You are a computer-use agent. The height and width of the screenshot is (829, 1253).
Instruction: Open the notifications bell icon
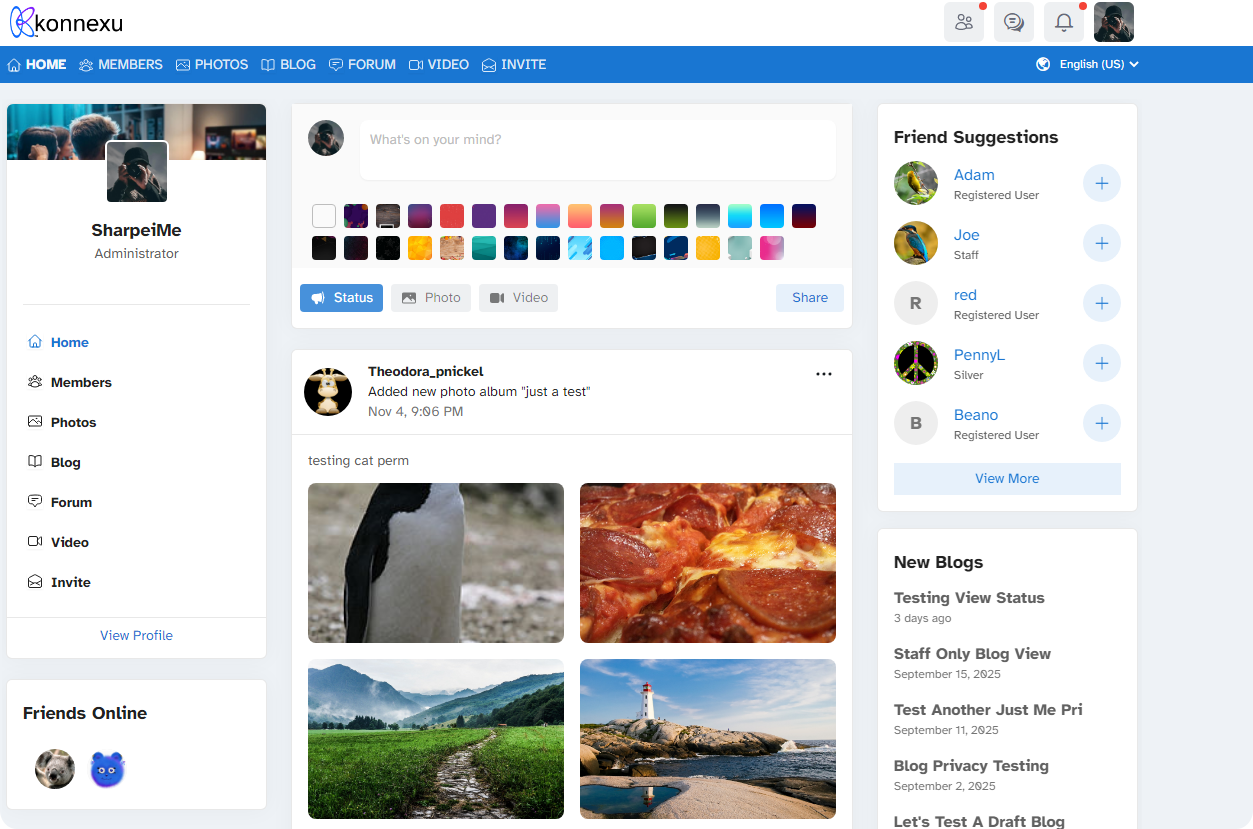tap(1063, 22)
